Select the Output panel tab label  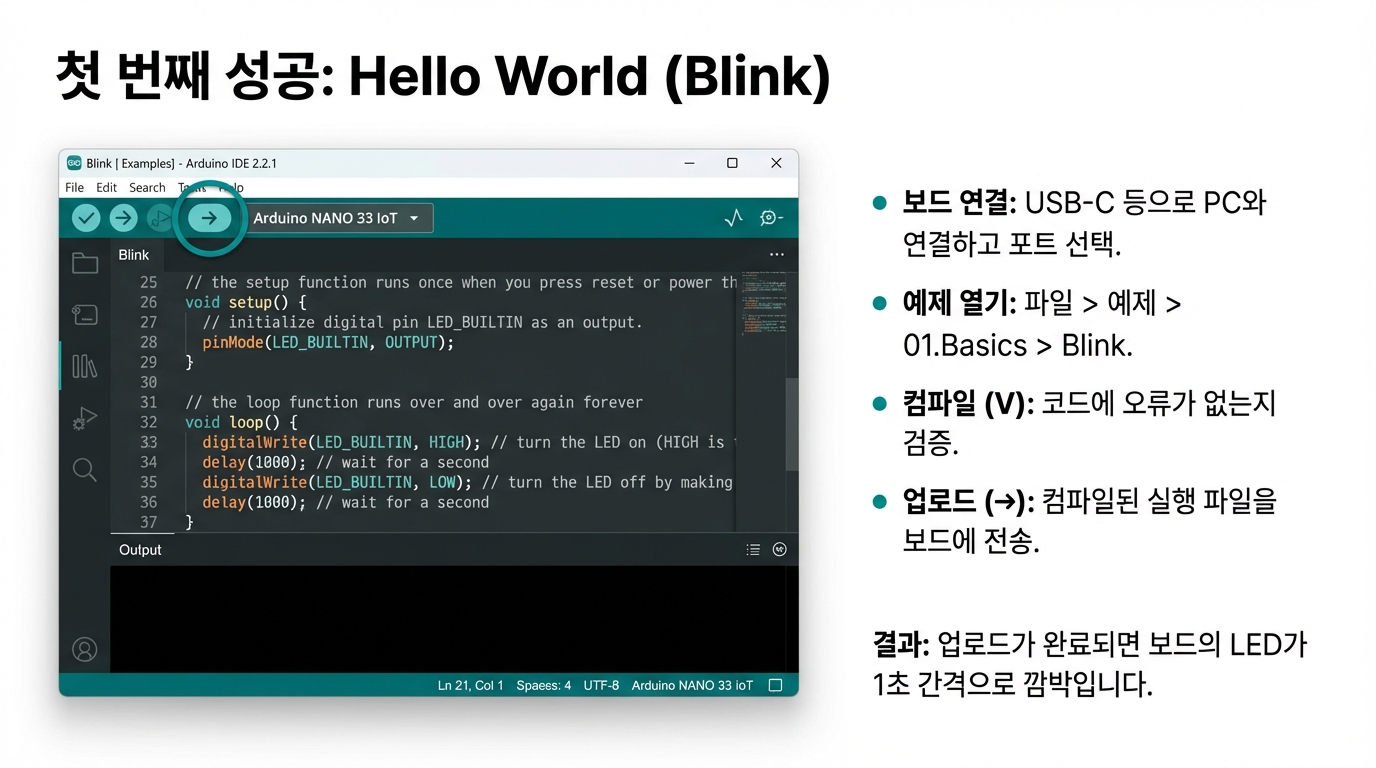point(140,550)
